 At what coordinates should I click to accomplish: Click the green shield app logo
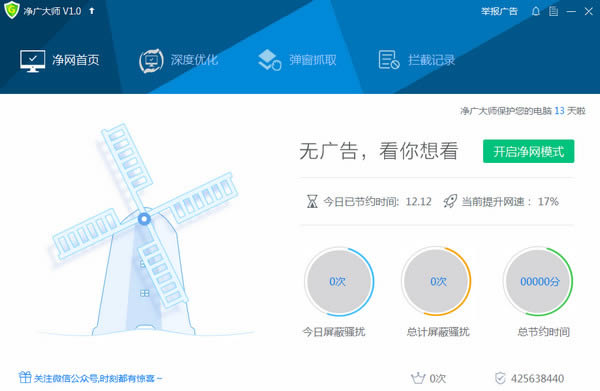pyautogui.click(x=11, y=10)
